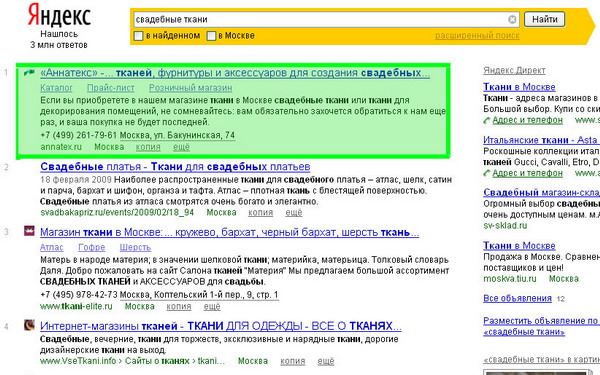The image size is (600, 375).
Task: Open the 'Все объявления' link
Action: (517, 298)
